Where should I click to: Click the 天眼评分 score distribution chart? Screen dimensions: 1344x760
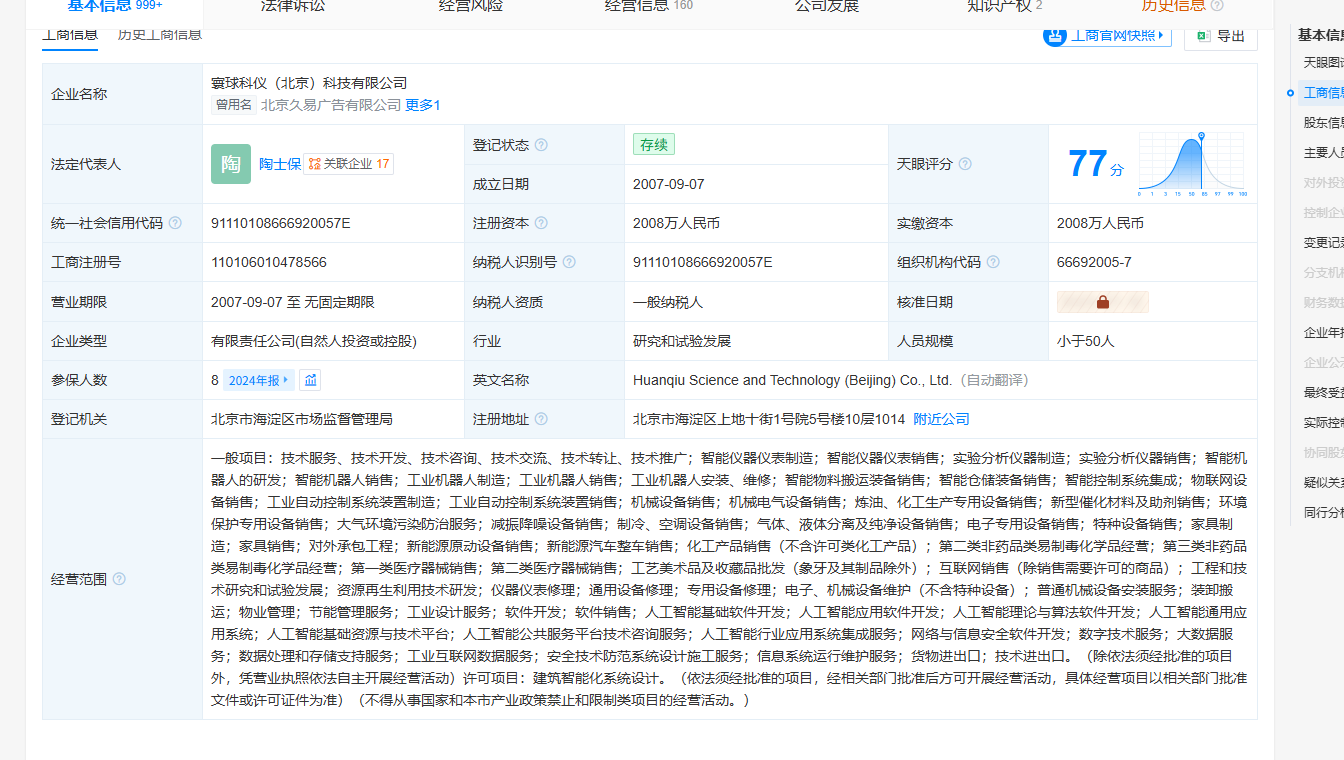coord(1193,164)
